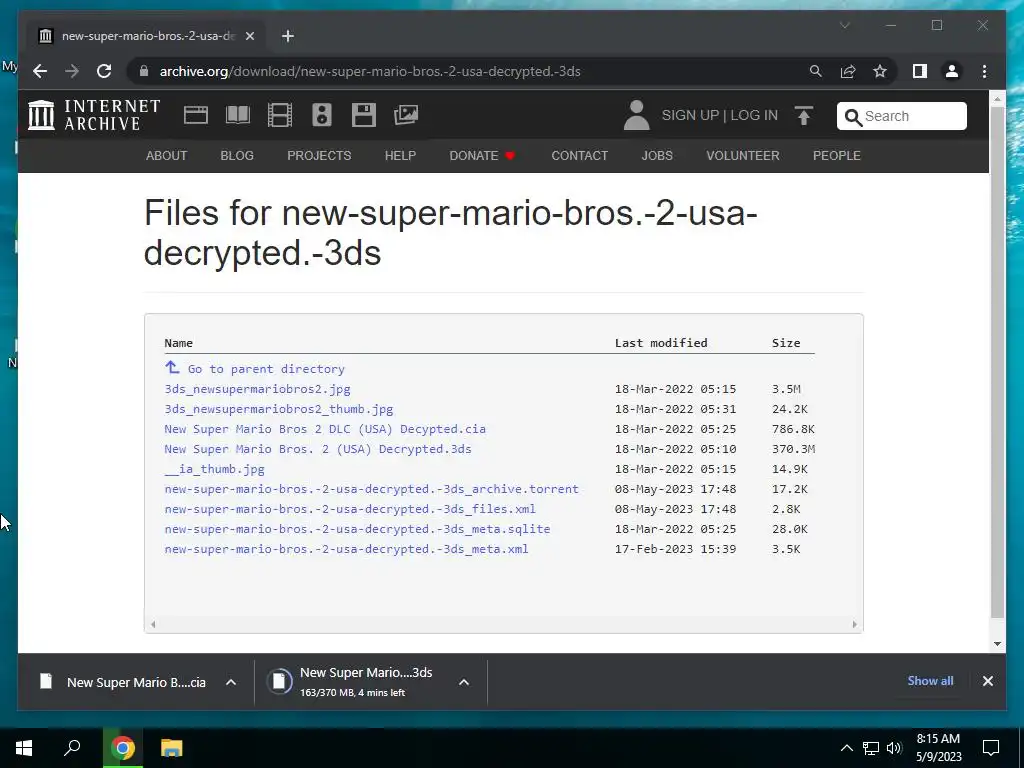Open the Audio speaker section icon

point(322,115)
